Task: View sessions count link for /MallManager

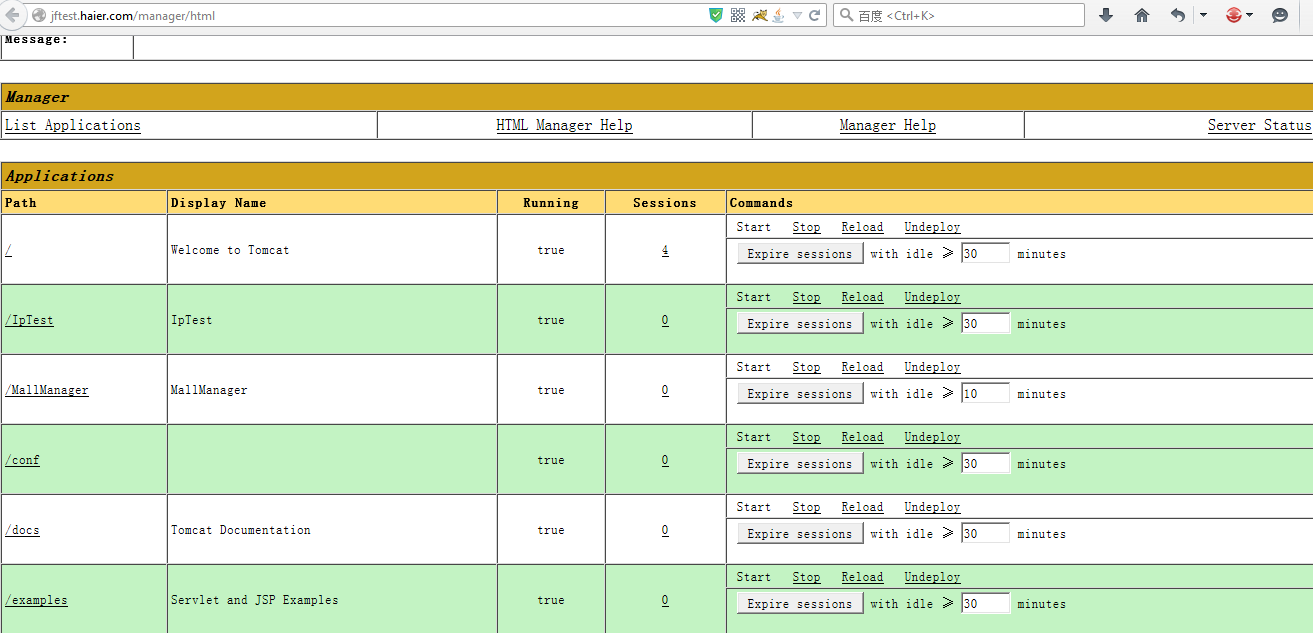Action: tap(665, 390)
